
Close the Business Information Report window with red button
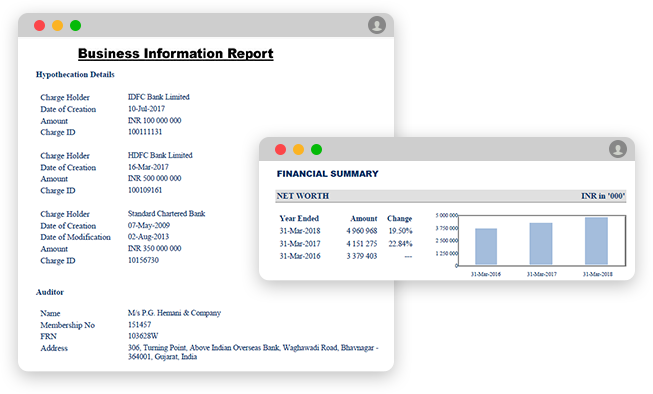40,25
